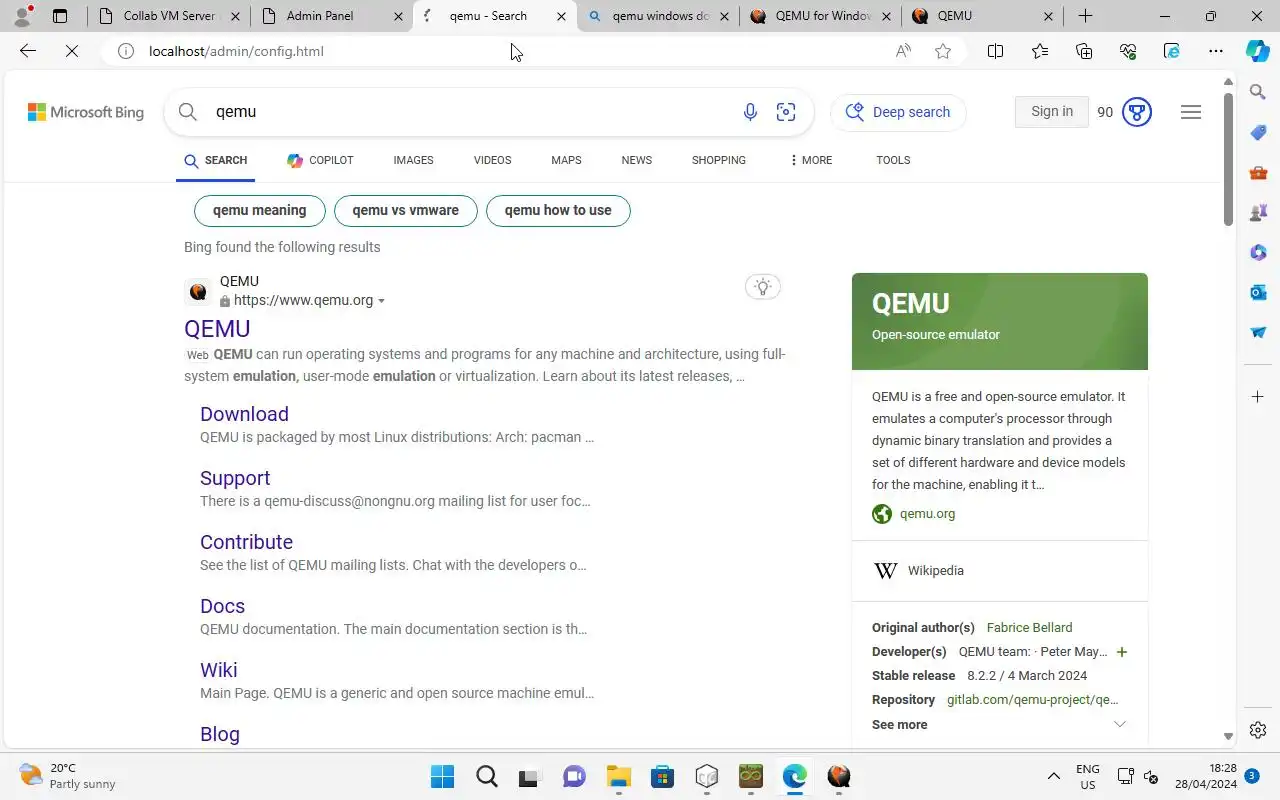
Task: Open sidebar settings gear
Action: (x=1258, y=730)
